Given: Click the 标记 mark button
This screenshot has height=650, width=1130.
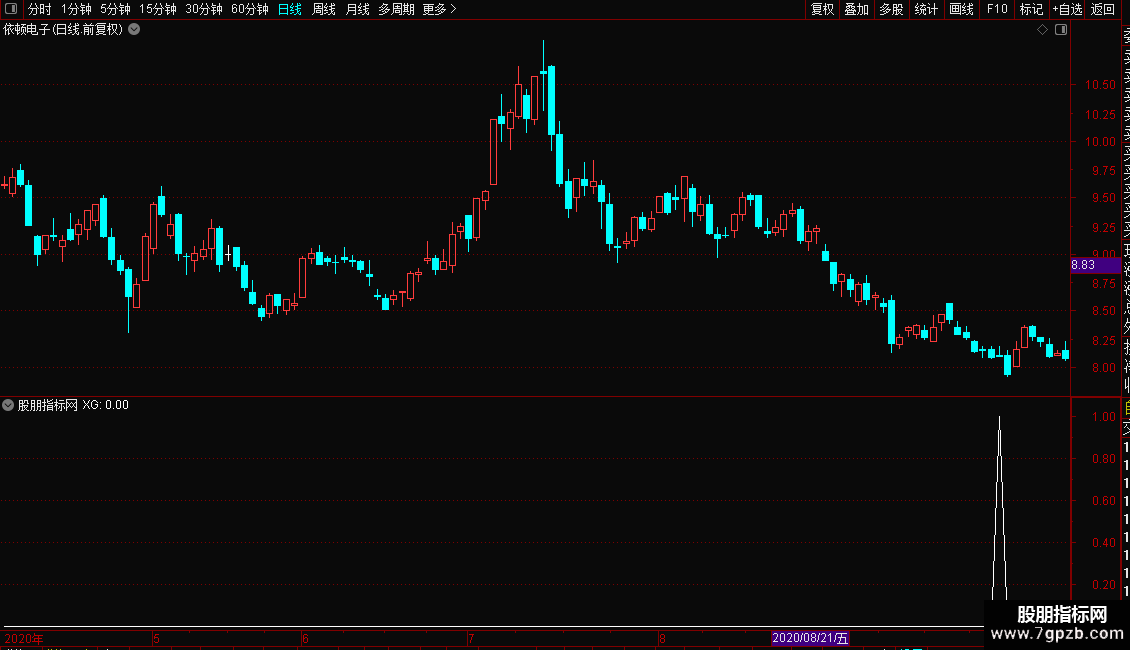Looking at the screenshot, I should pos(1031,9).
